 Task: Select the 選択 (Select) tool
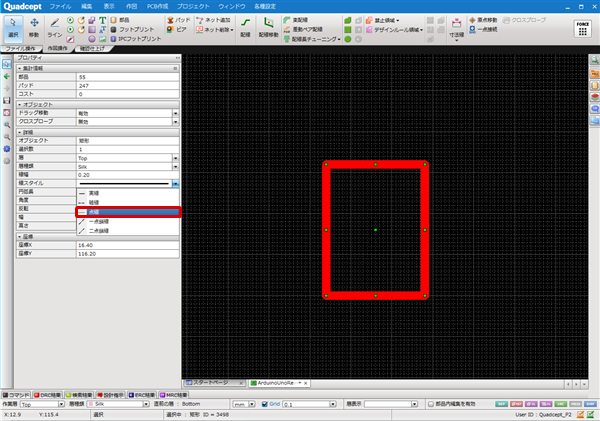tap(14, 26)
